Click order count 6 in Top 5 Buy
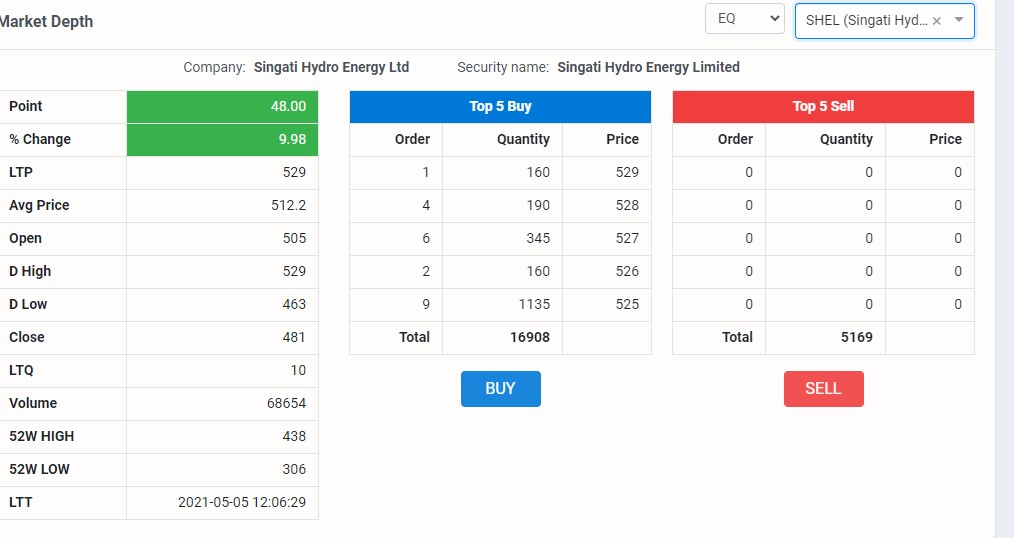The height and width of the screenshot is (538, 1014). coord(426,238)
